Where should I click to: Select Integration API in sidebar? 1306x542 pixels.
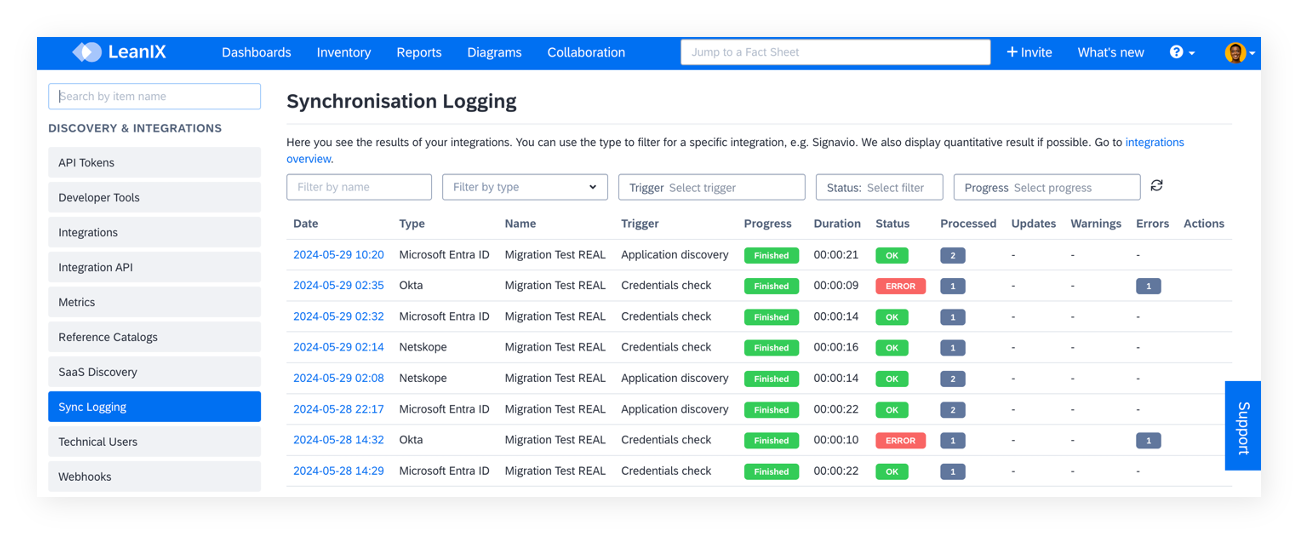154,267
